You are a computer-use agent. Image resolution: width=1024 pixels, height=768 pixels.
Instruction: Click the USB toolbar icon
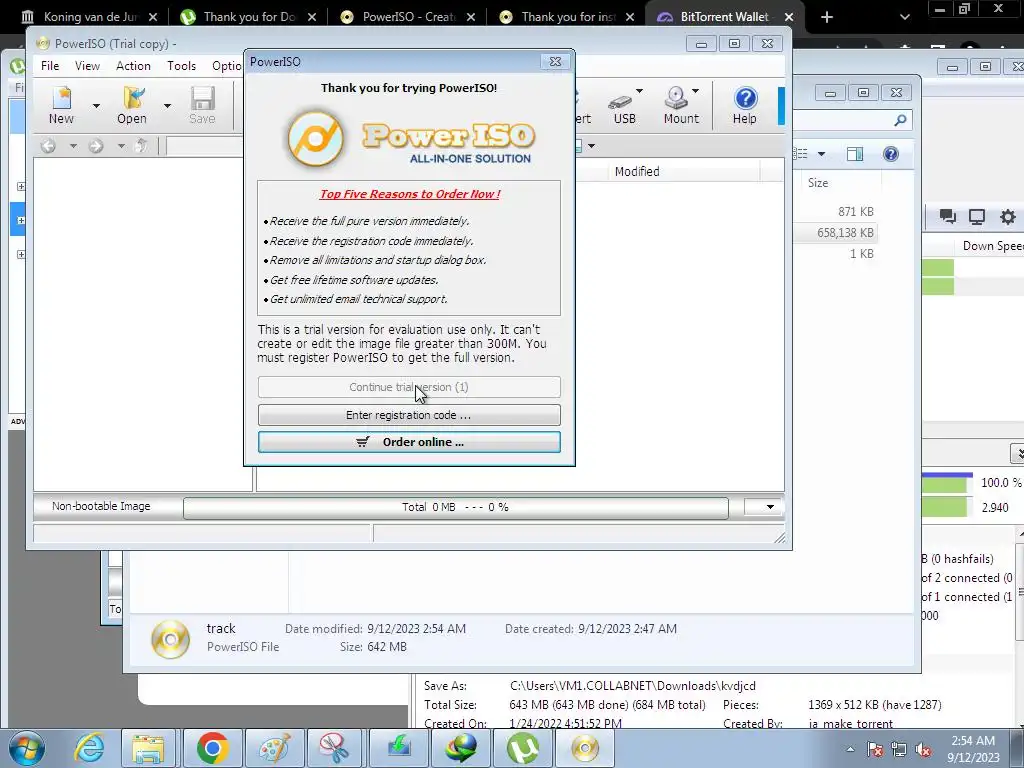[x=624, y=104]
